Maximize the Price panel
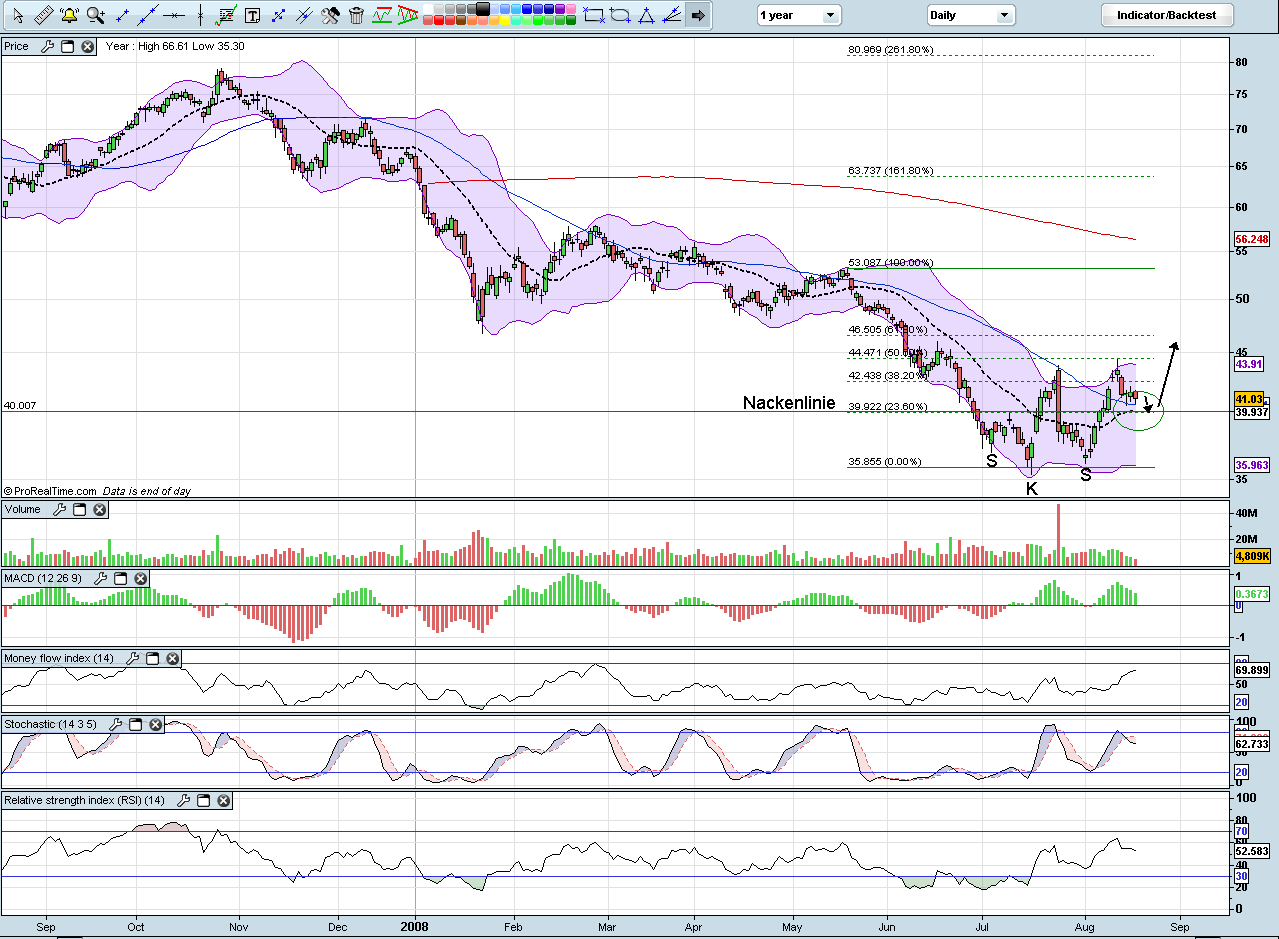This screenshot has width=1279, height=939. pos(67,46)
